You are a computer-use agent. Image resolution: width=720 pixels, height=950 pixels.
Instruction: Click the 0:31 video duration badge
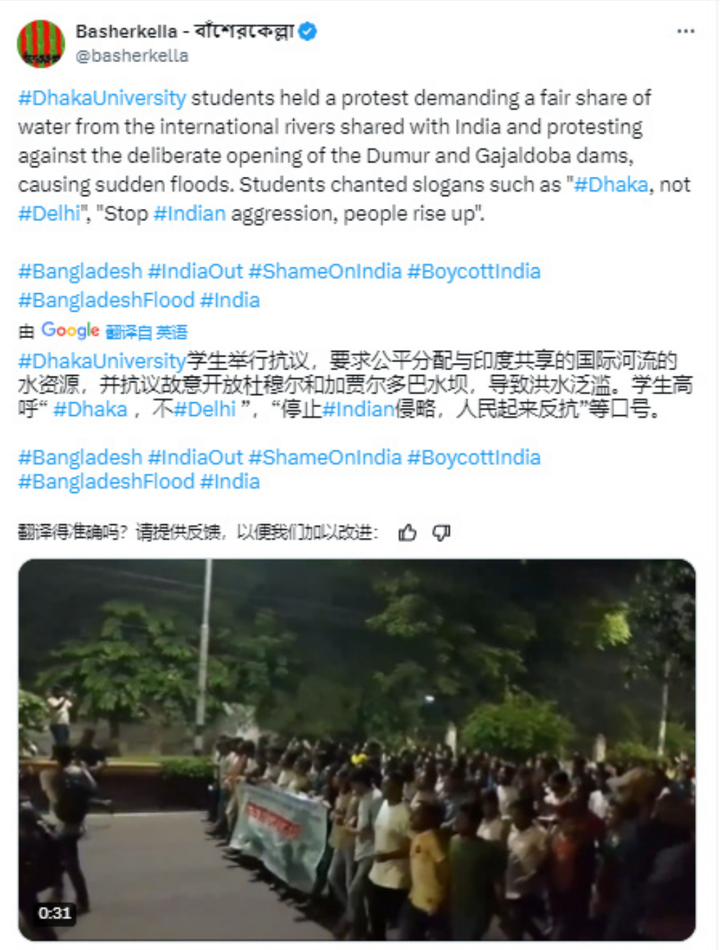55,913
